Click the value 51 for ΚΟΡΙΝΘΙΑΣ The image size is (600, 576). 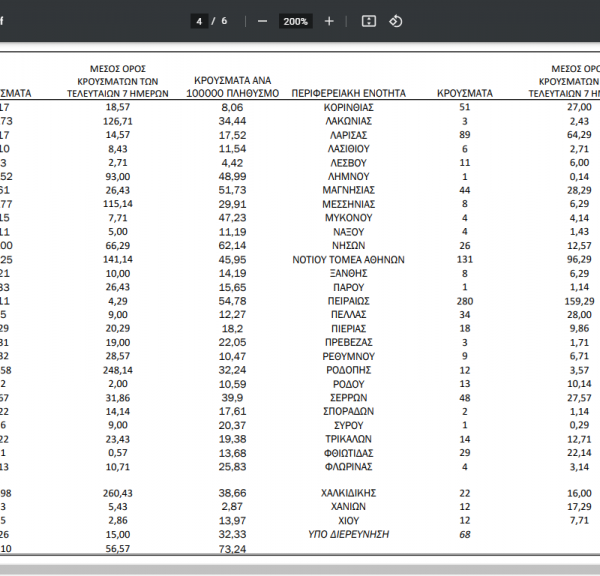(465, 107)
